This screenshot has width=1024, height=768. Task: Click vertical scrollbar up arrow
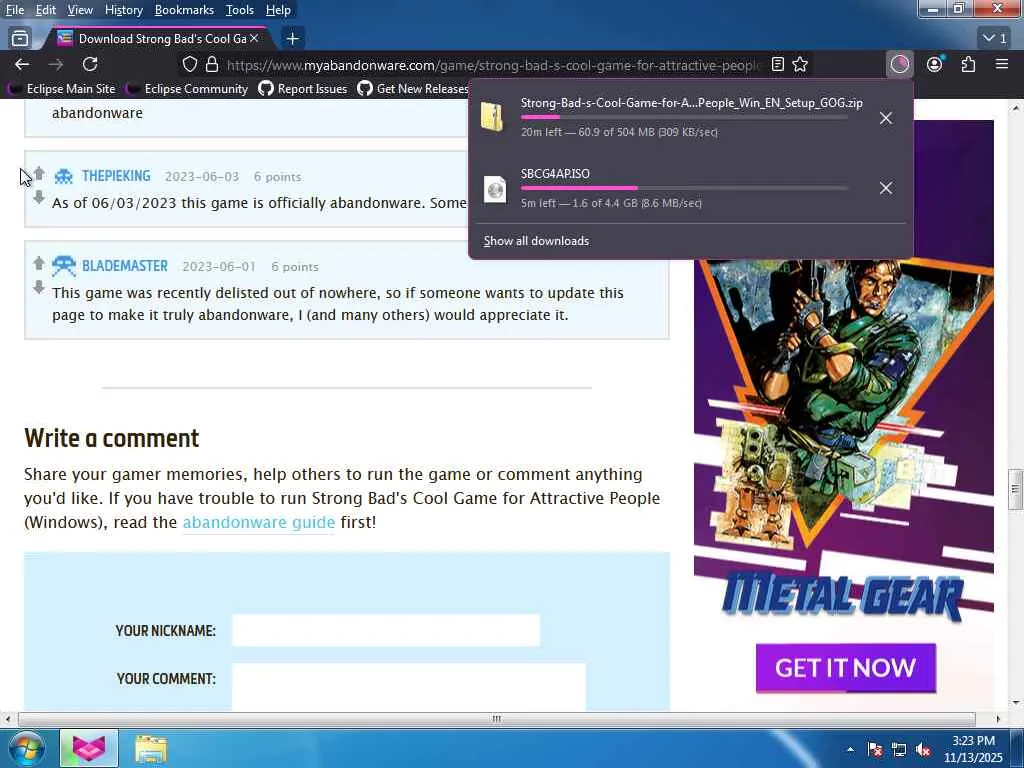[x=1015, y=108]
